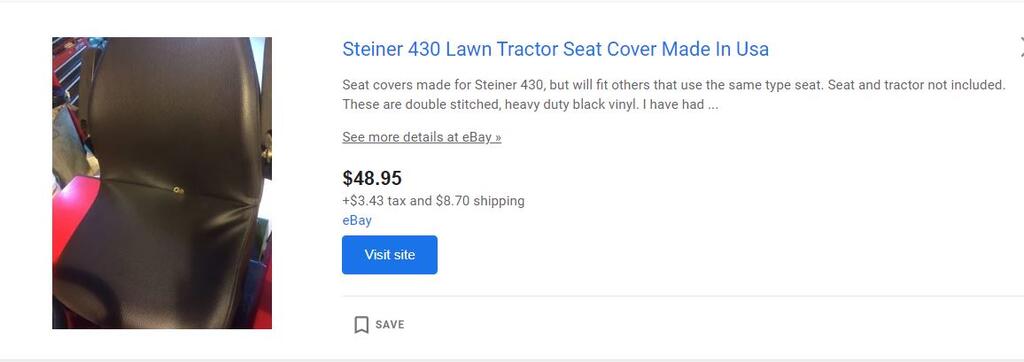Click the $48.95 price text
Screen dimensions: 1024x362
(x=372, y=178)
